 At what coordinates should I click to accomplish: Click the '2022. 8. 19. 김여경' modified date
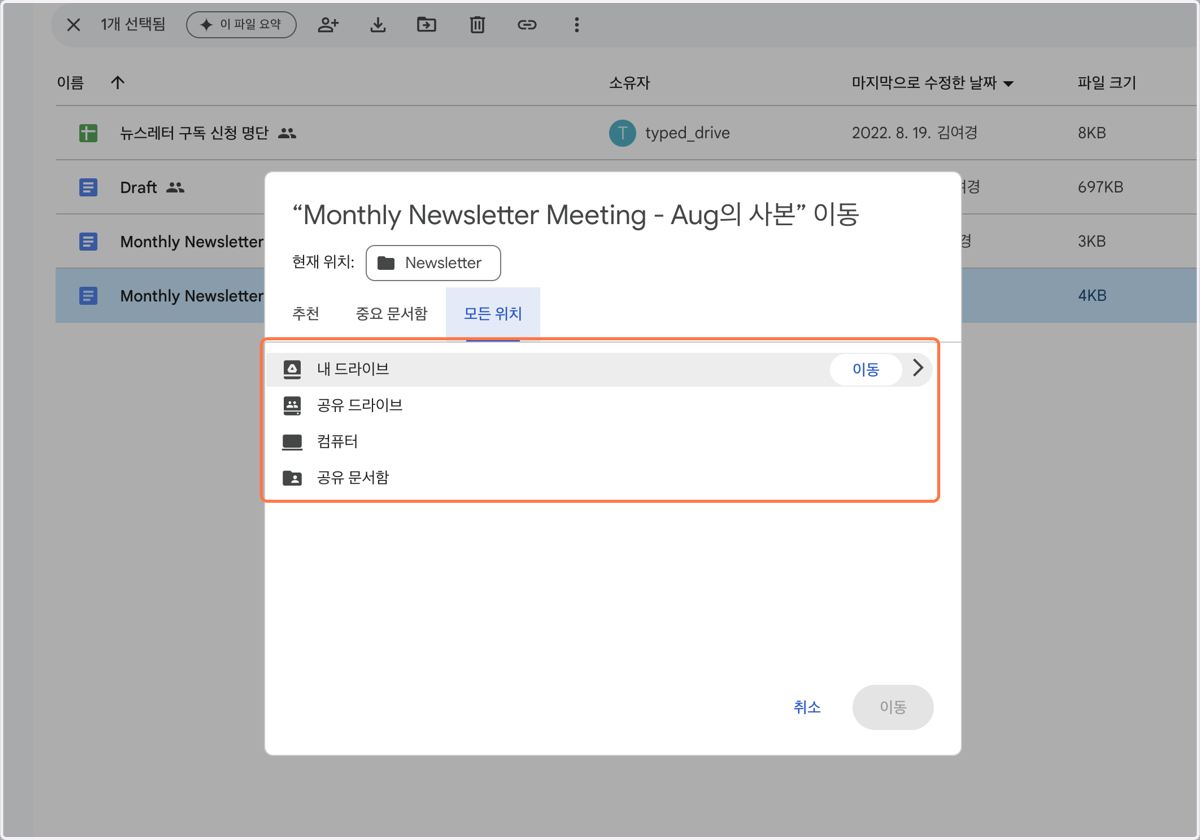(915, 133)
